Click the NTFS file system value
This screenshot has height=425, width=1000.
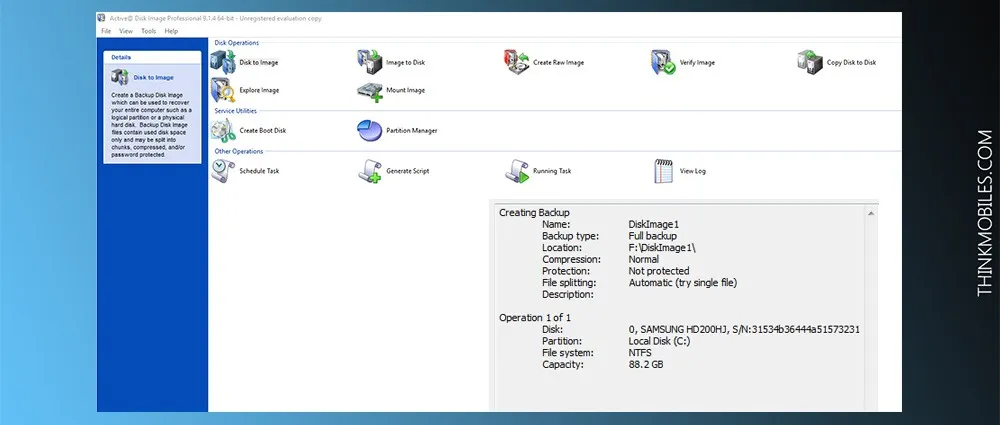(640, 352)
